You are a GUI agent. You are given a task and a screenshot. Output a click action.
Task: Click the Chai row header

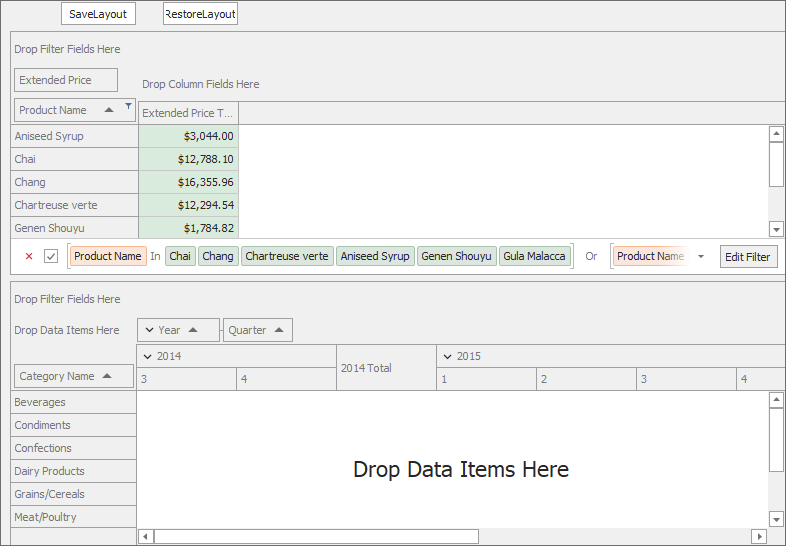(74, 159)
